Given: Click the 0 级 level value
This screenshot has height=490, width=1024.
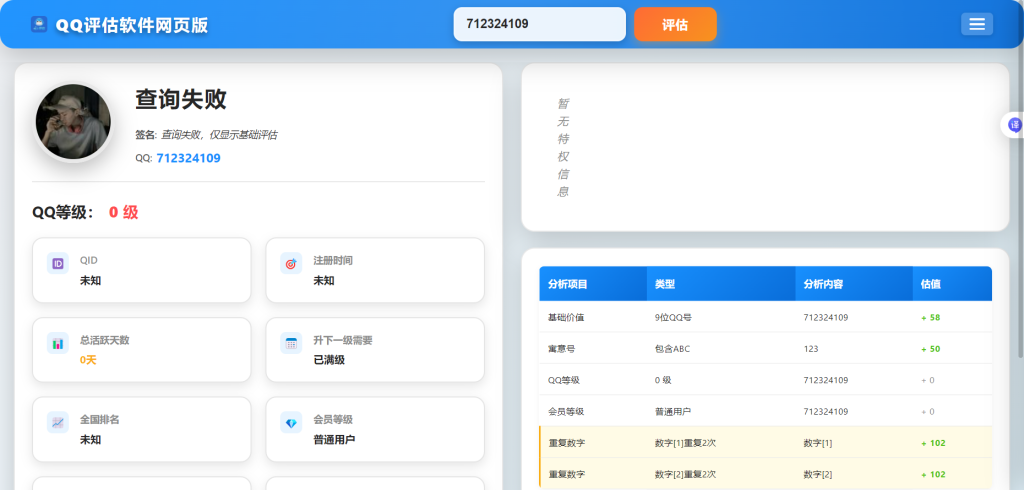Looking at the screenshot, I should click(x=123, y=212).
